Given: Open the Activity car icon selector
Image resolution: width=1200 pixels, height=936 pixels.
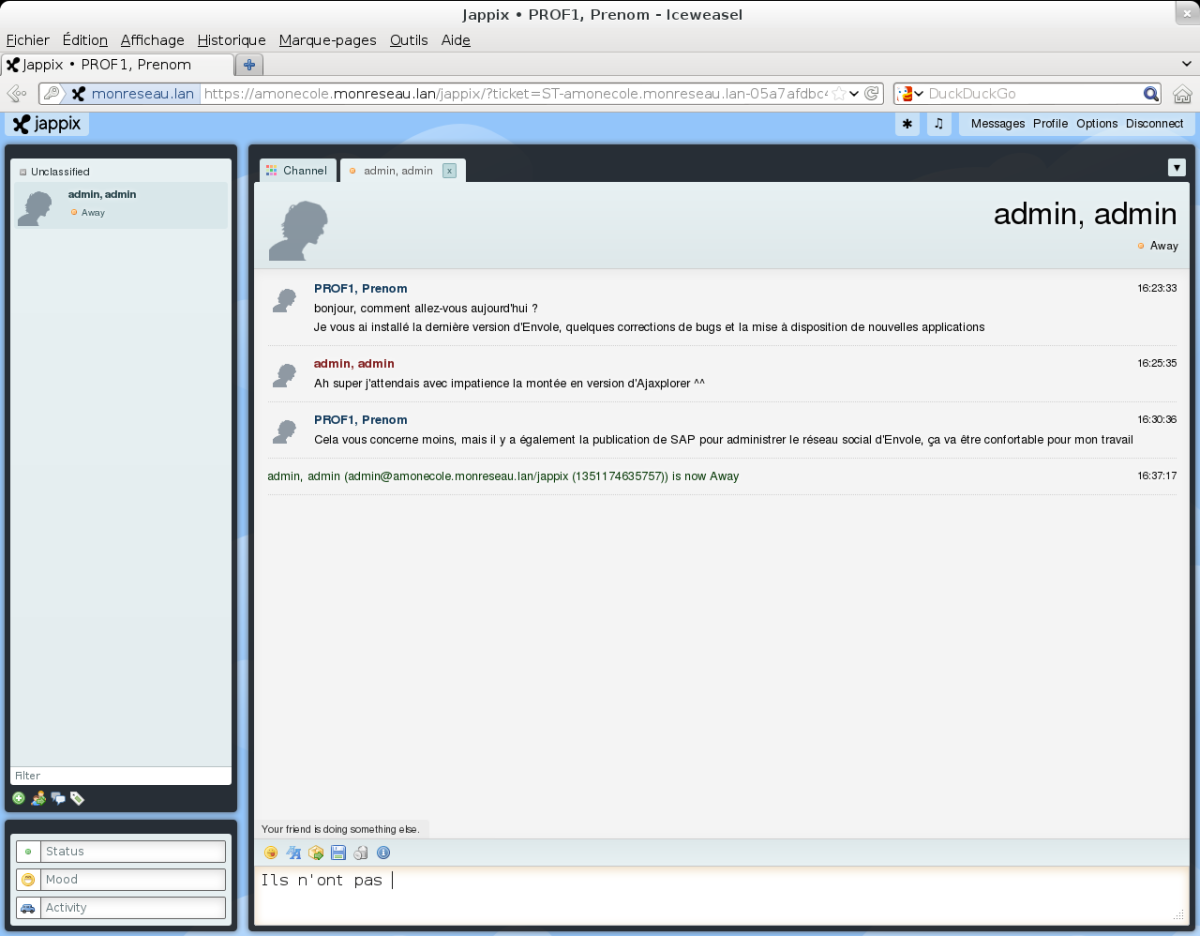Looking at the screenshot, I should pyautogui.click(x=121, y=907).
